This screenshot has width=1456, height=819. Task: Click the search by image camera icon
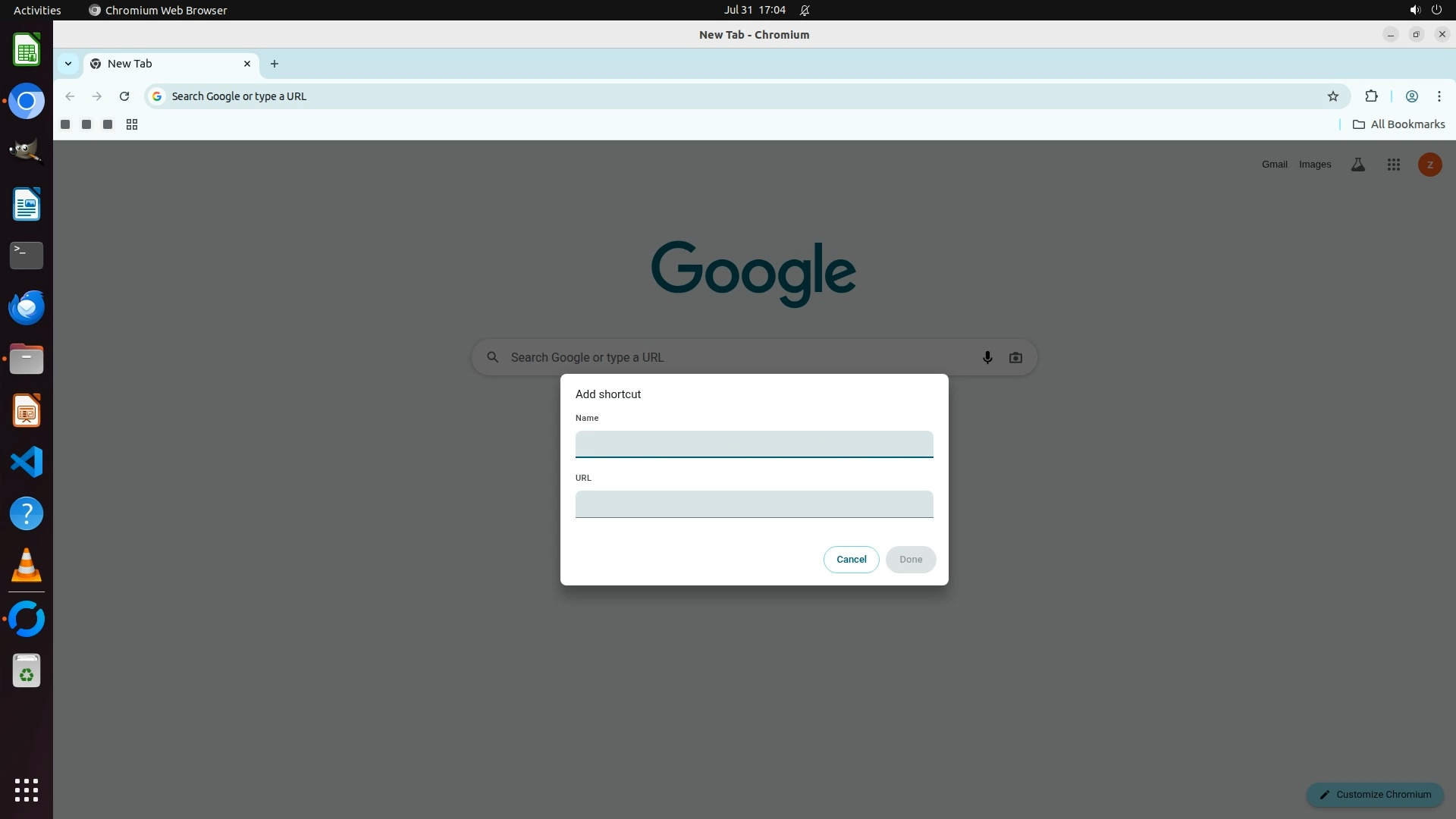point(1015,357)
